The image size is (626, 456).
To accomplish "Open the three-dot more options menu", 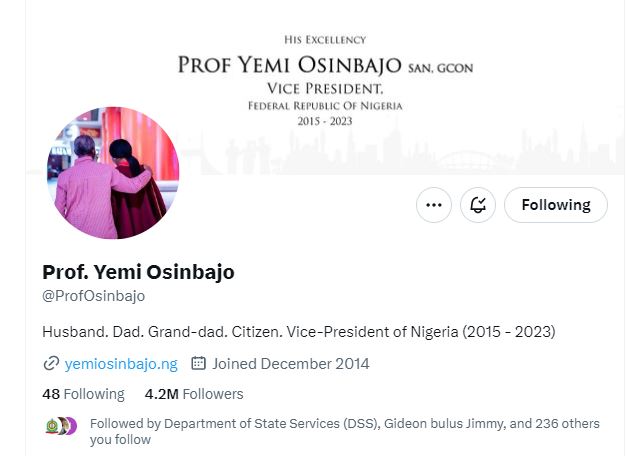I will pyautogui.click(x=433, y=205).
